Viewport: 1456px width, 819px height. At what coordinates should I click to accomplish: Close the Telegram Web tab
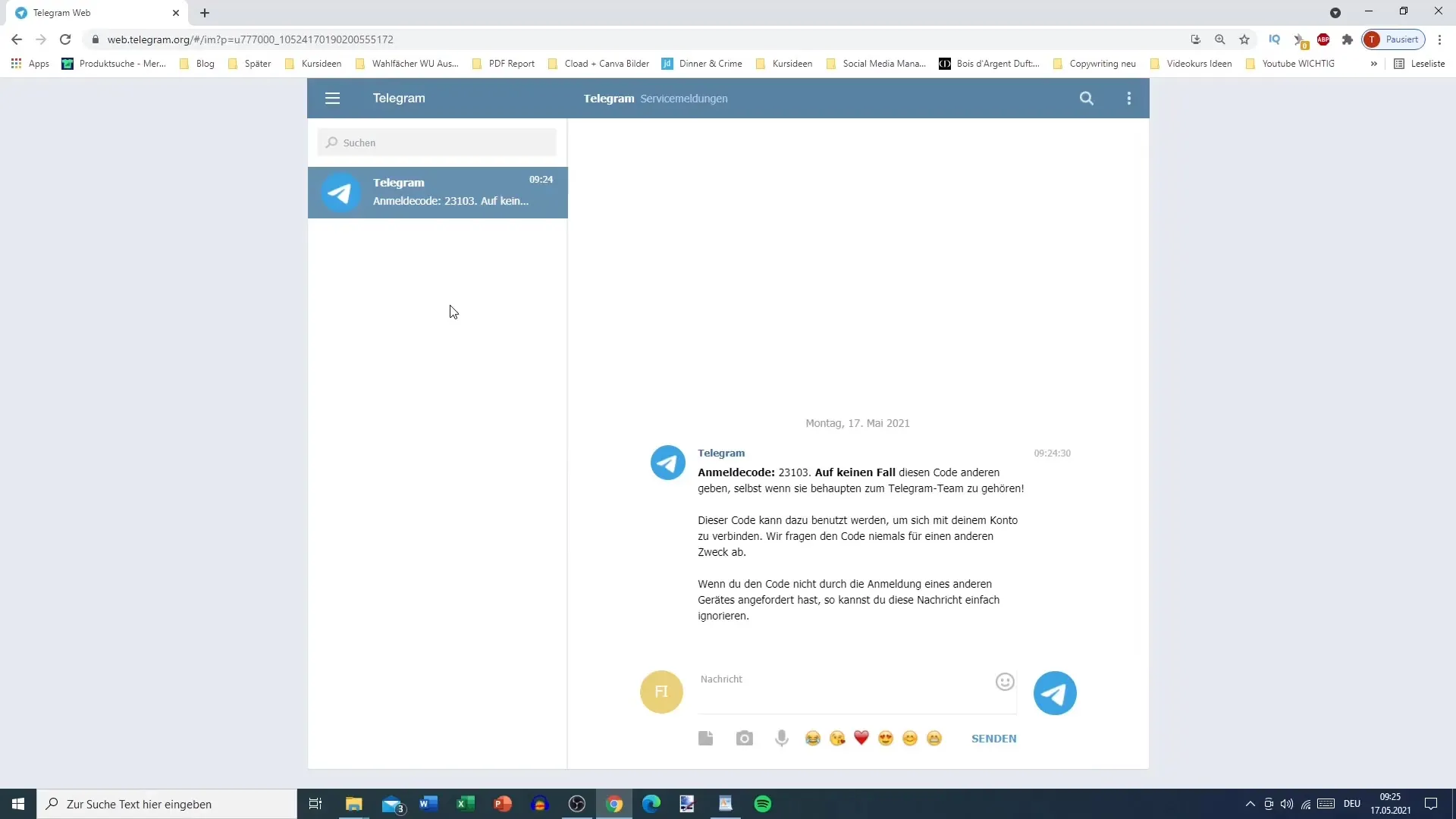[x=176, y=13]
